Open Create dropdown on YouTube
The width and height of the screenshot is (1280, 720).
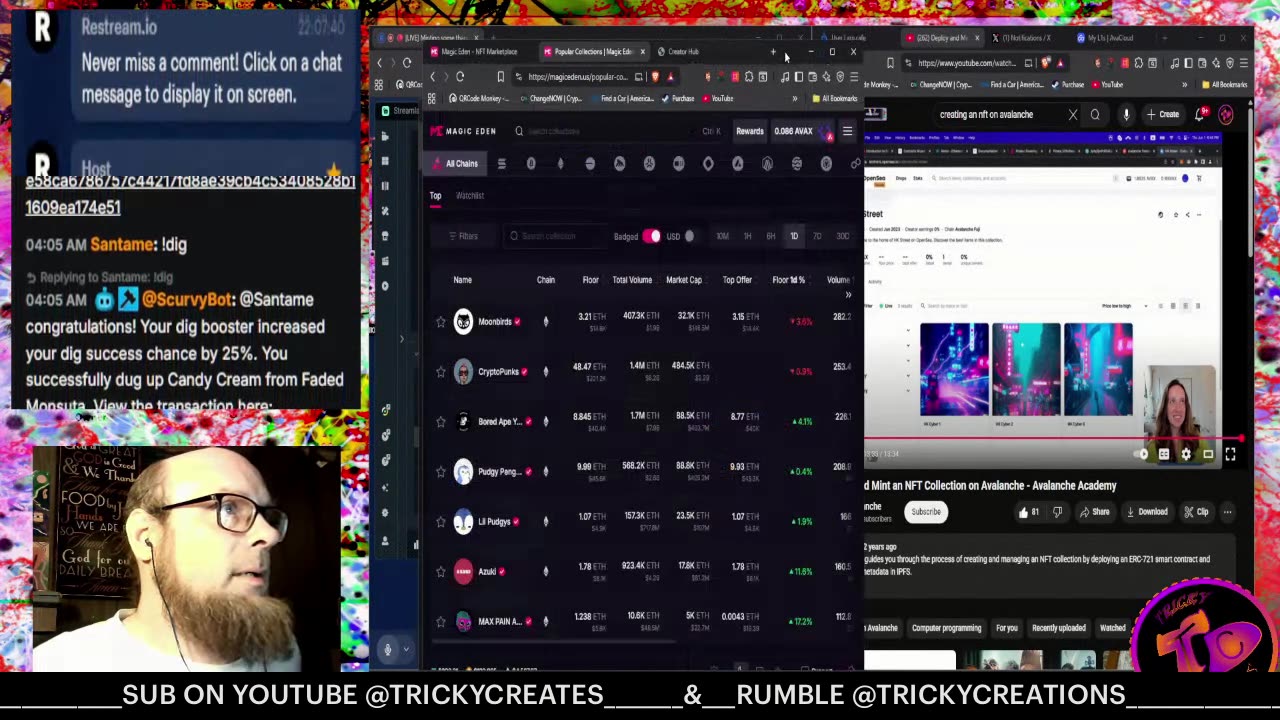coord(1163,115)
